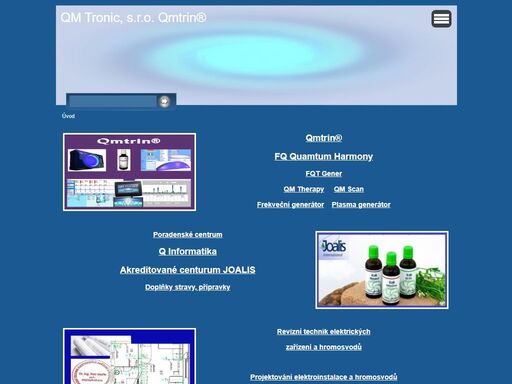The height and width of the screenshot is (384, 512).
Task: Open the Qmtrin® link
Action: pos(324,138)
